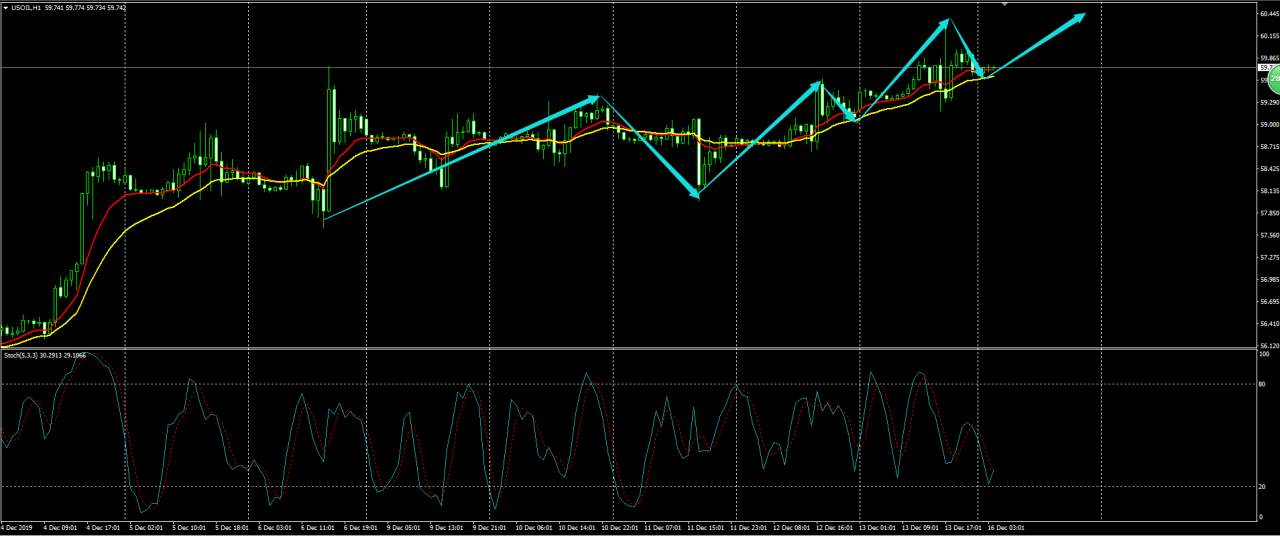Click the 12 Dec 16:01 time label
This screenshot has height=536, width=1280.
pos(837,527)
